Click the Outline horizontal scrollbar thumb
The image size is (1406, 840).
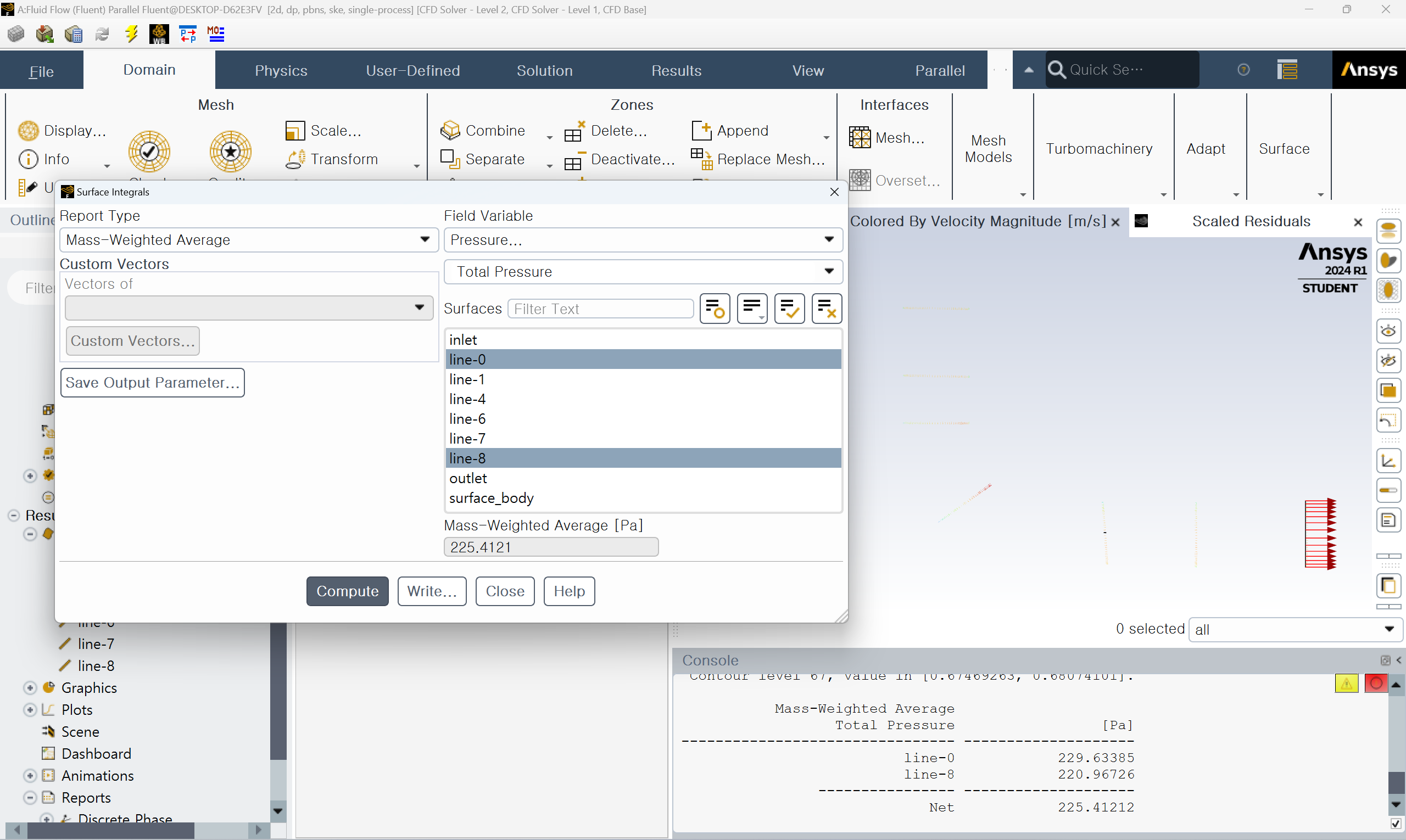(110, 830)
